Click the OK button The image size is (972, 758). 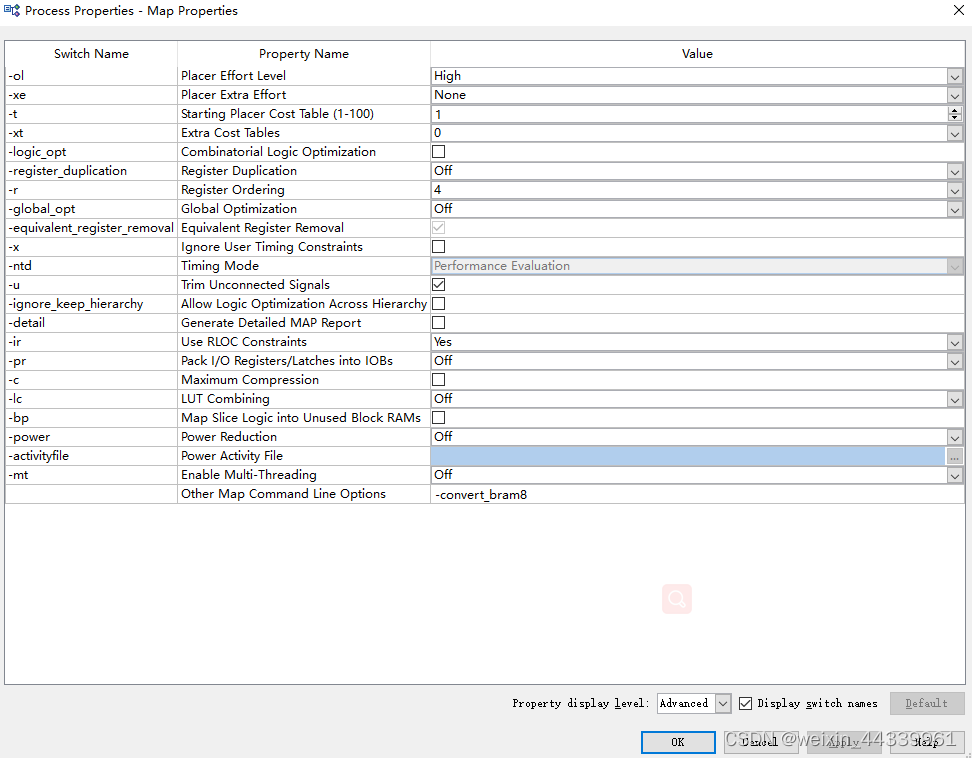click(678, 742)
